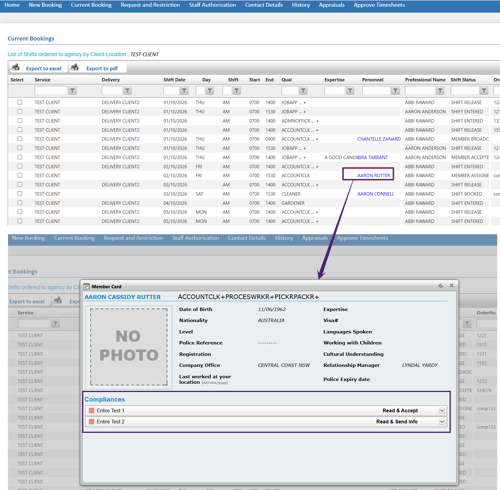Click the Service filter text box
Image resolution: width=500 pixels, height=490 pixels.
(51, 90)
